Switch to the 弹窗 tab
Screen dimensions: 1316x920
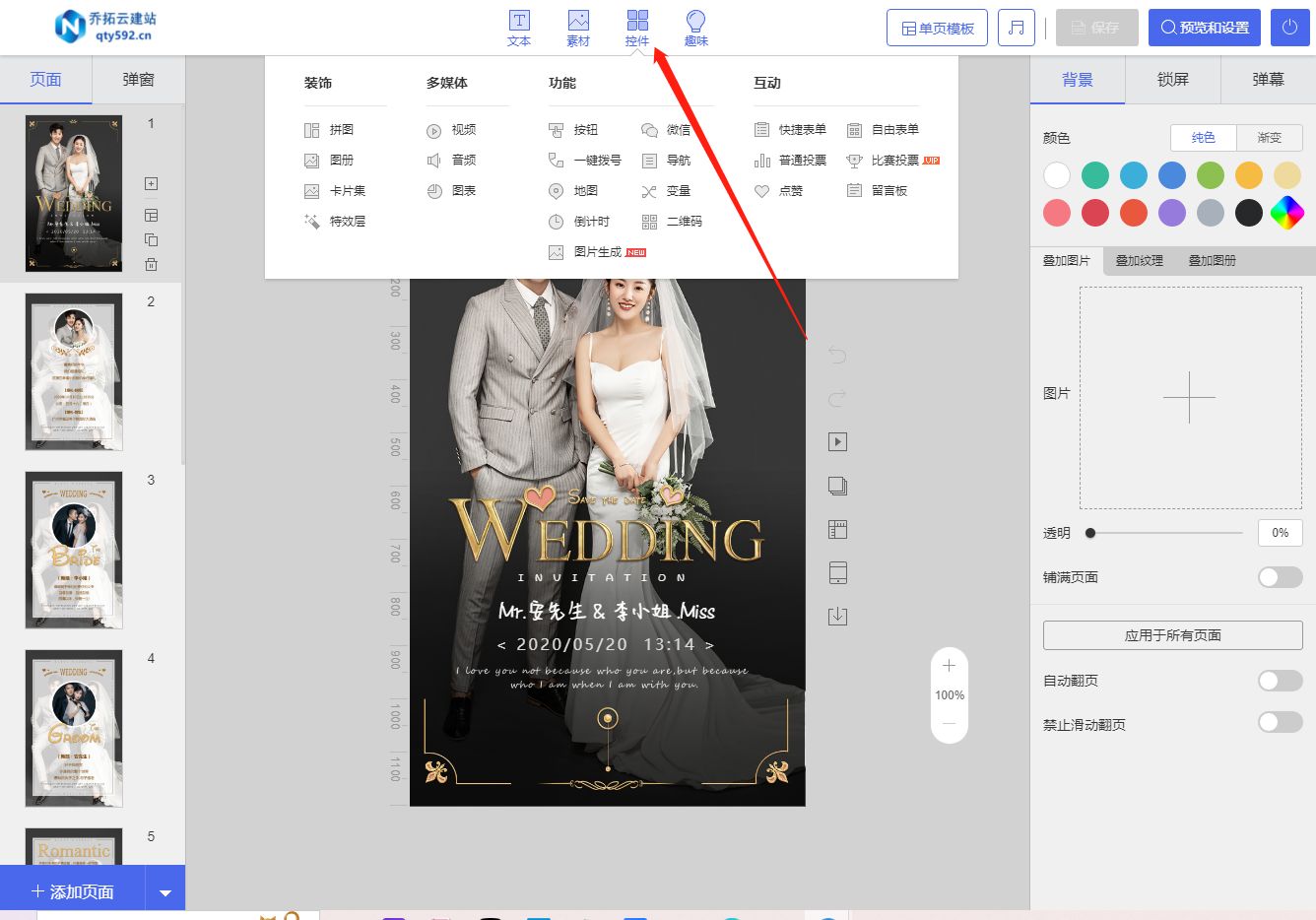tap(140, 79)
